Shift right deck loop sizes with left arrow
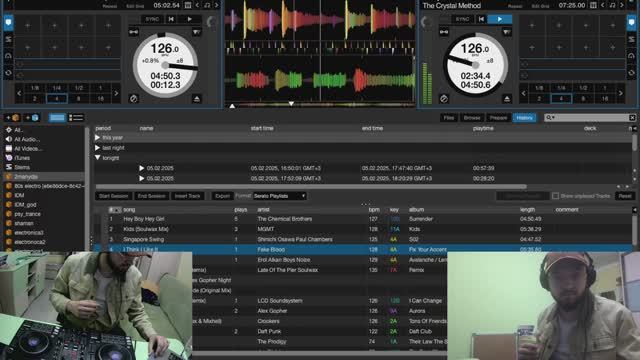 click(x=524, y=93)
